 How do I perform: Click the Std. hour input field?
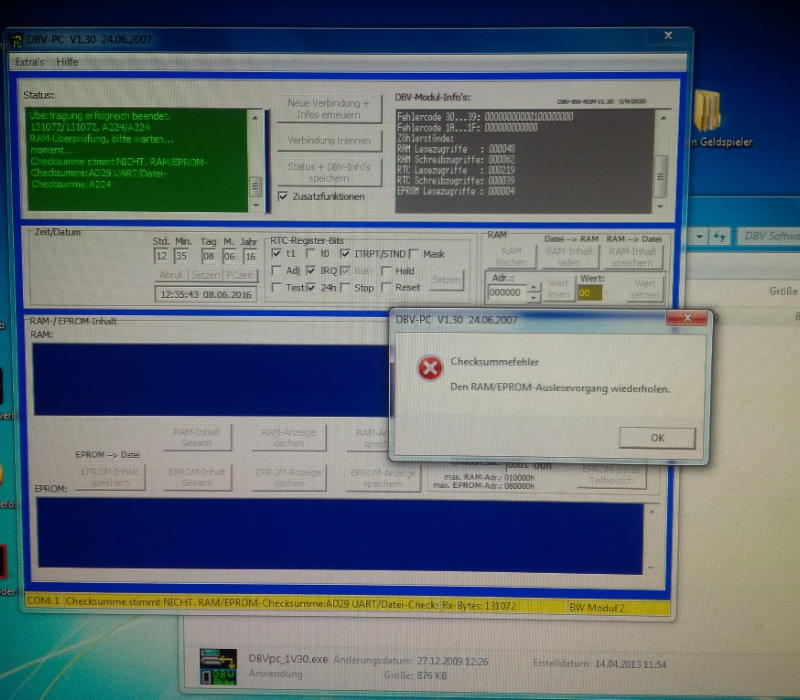tap(162, 256)
